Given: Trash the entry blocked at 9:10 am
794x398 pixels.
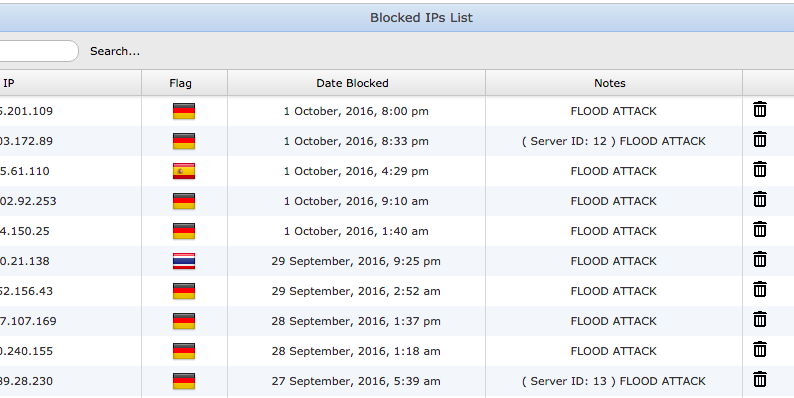Looking at the screenshot, I should click(x=760, y=200).
